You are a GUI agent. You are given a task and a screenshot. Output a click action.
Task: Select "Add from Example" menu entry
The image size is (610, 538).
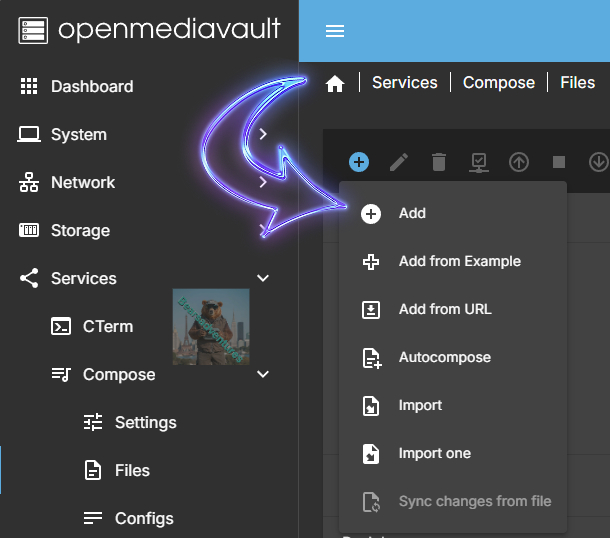(459, 261)
